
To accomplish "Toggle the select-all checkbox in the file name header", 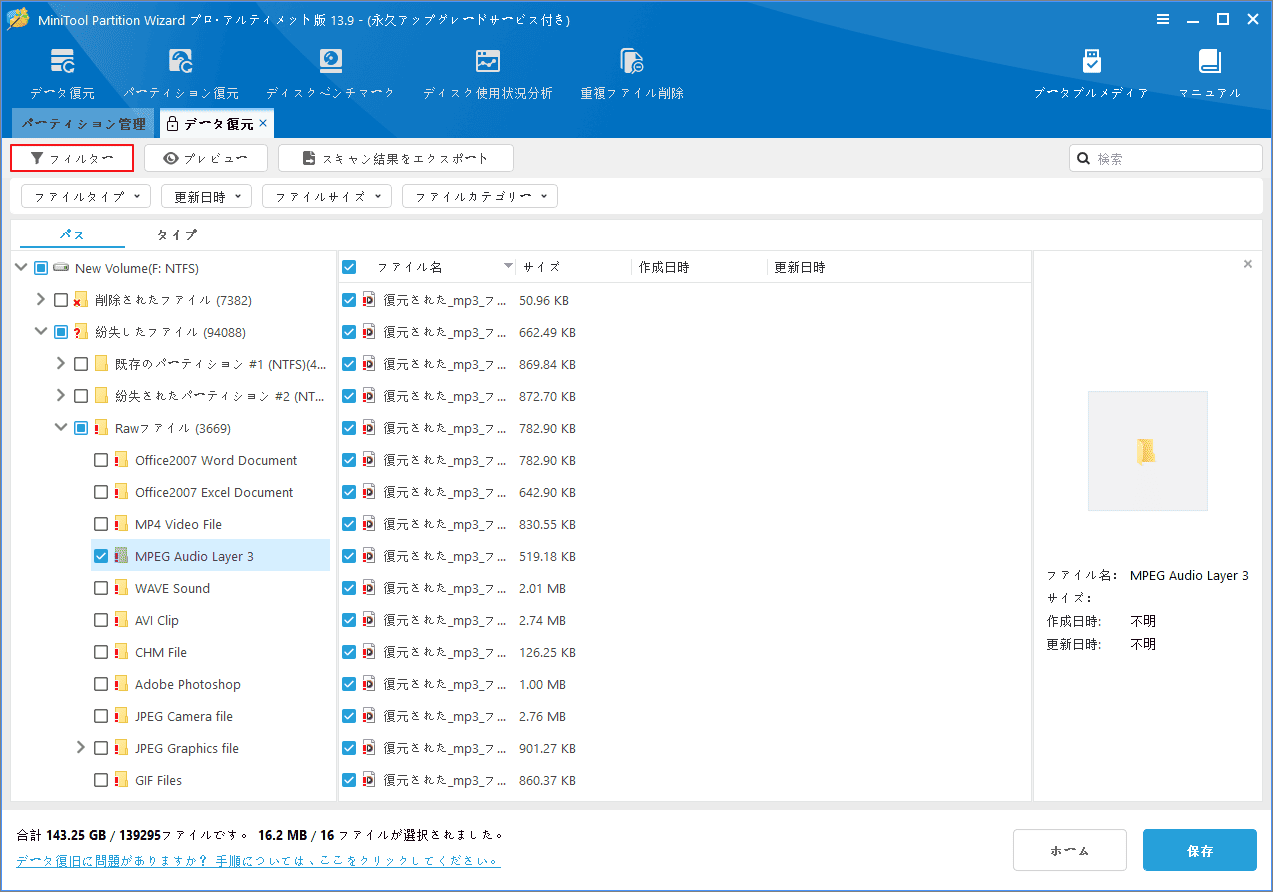I will click(x=349, y=267).
